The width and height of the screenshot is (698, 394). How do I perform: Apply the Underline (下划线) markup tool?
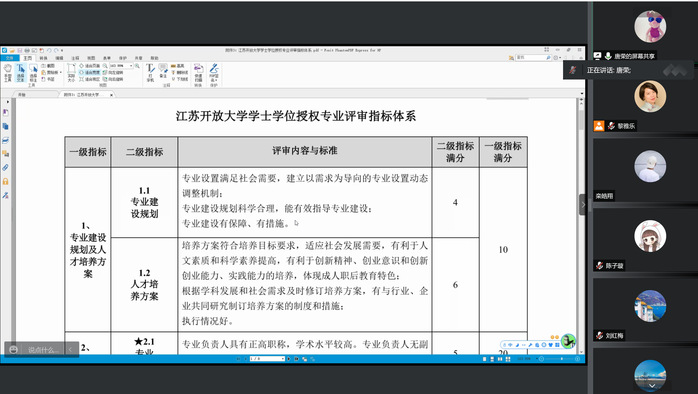[180, 79]
